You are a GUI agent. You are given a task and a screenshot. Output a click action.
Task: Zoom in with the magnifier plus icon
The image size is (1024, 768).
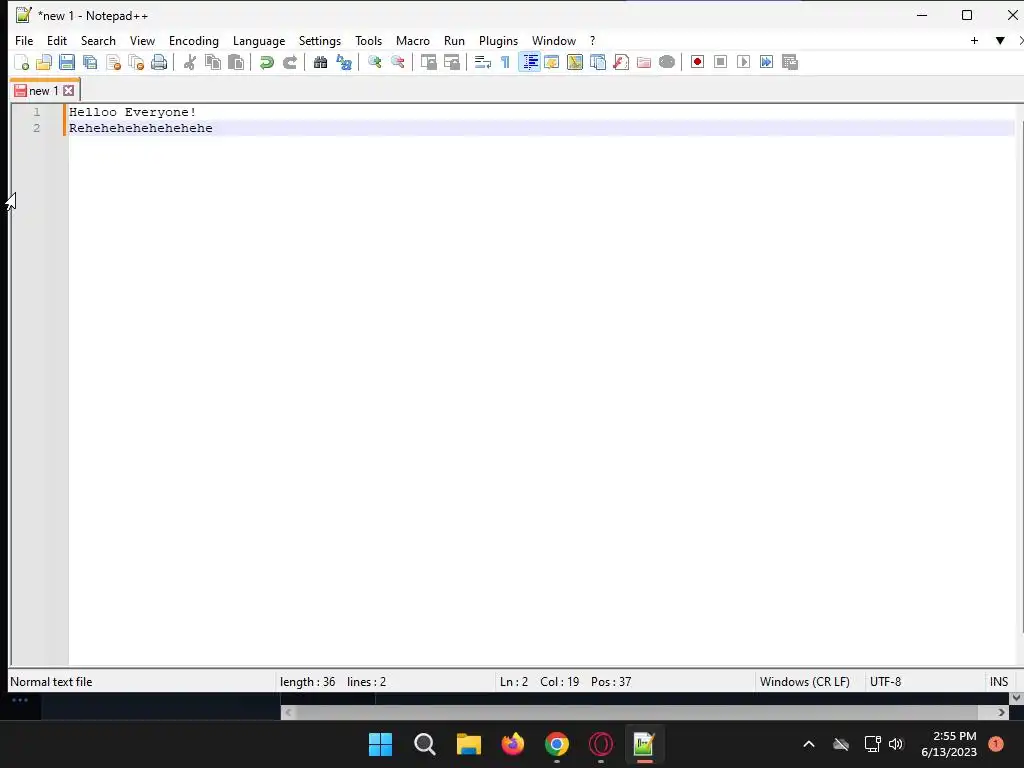374,62
